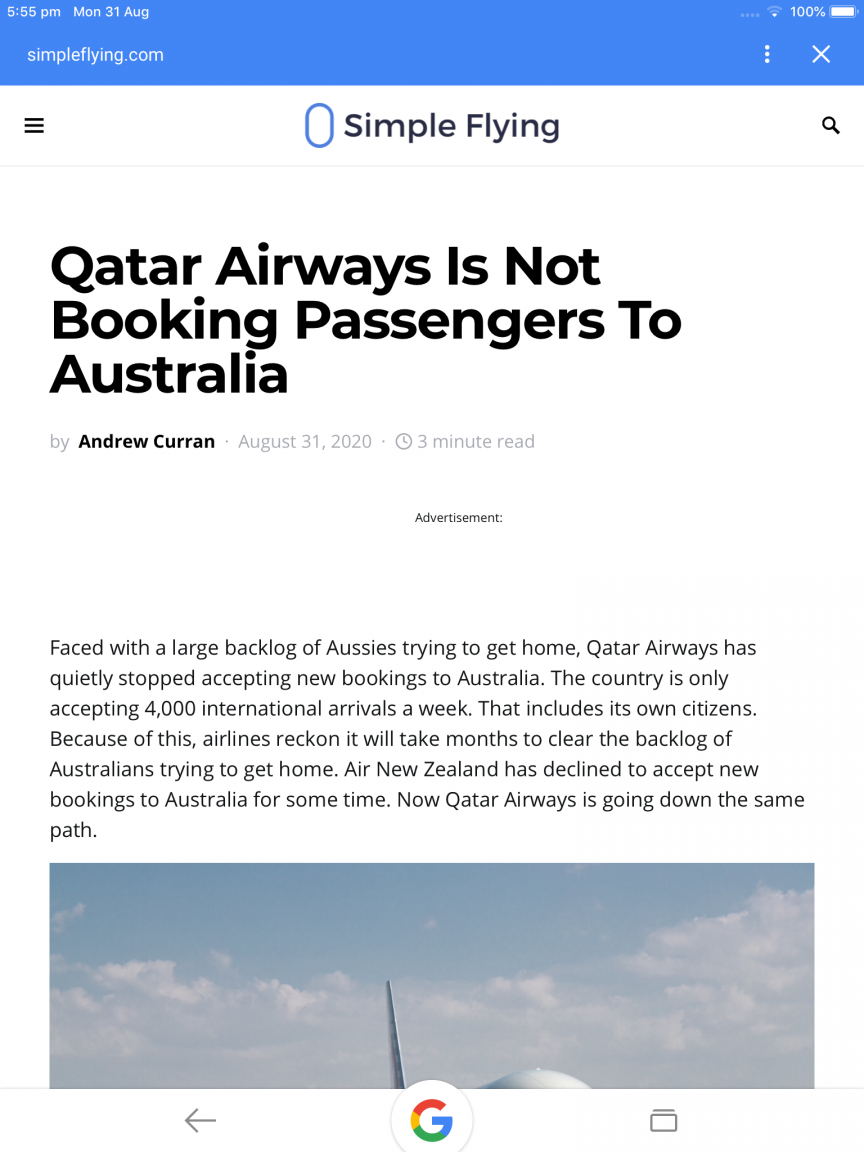Open the three-dot browser options menu
Screen dimensions: 864x1152
767,54
